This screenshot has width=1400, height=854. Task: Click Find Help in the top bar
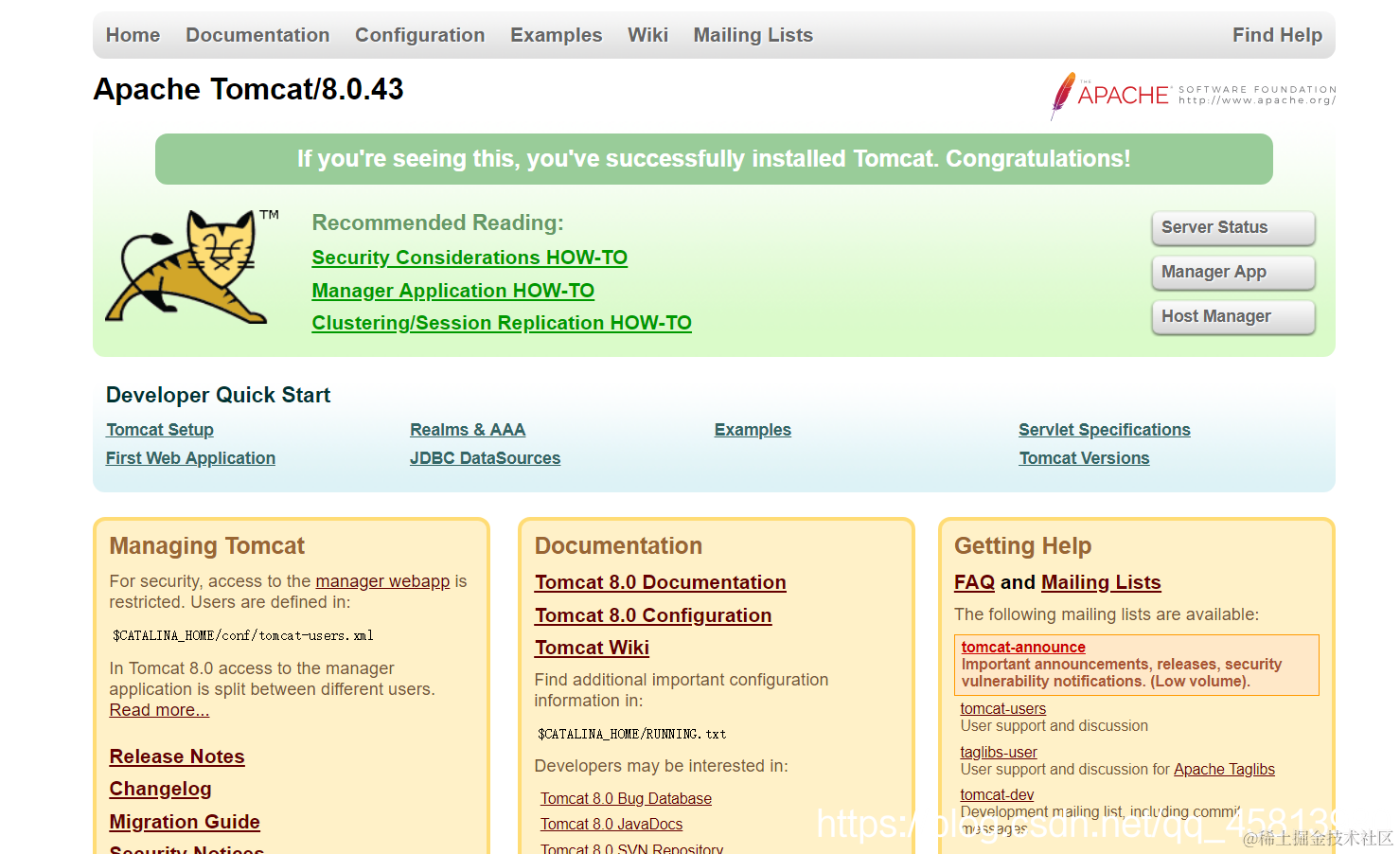point(1277,35)
